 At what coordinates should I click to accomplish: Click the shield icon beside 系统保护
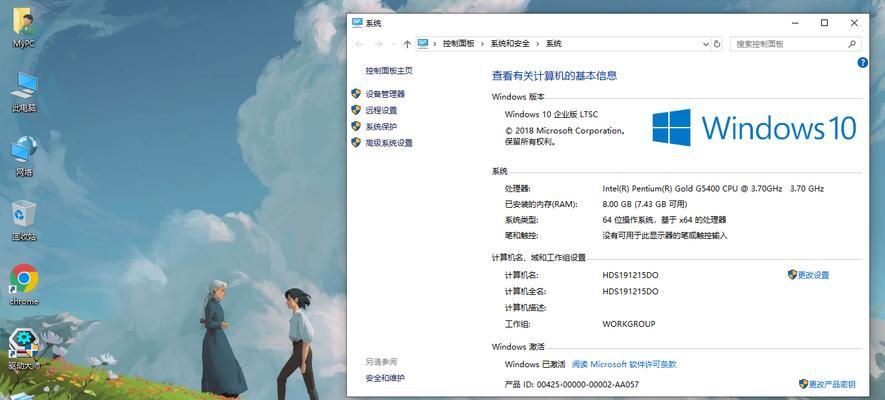[356, 126]
